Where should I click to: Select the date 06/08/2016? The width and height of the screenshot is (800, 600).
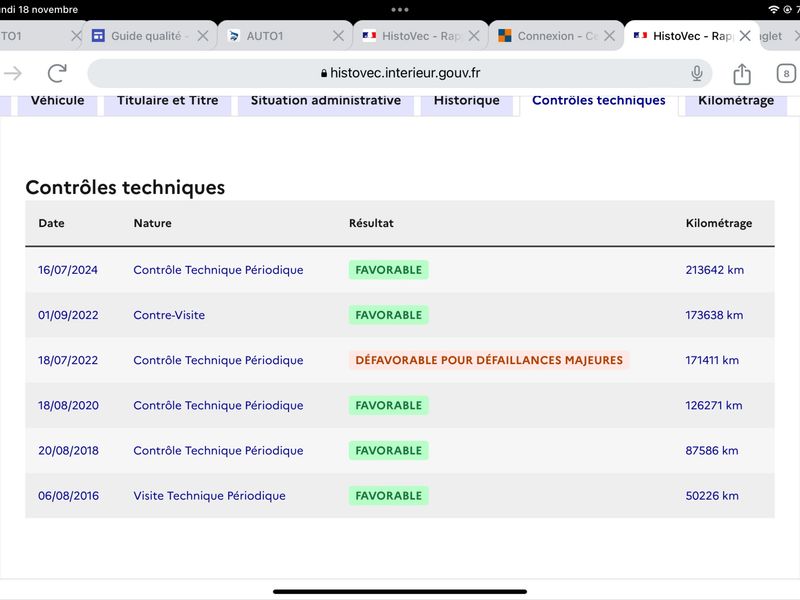click(68, 495)
